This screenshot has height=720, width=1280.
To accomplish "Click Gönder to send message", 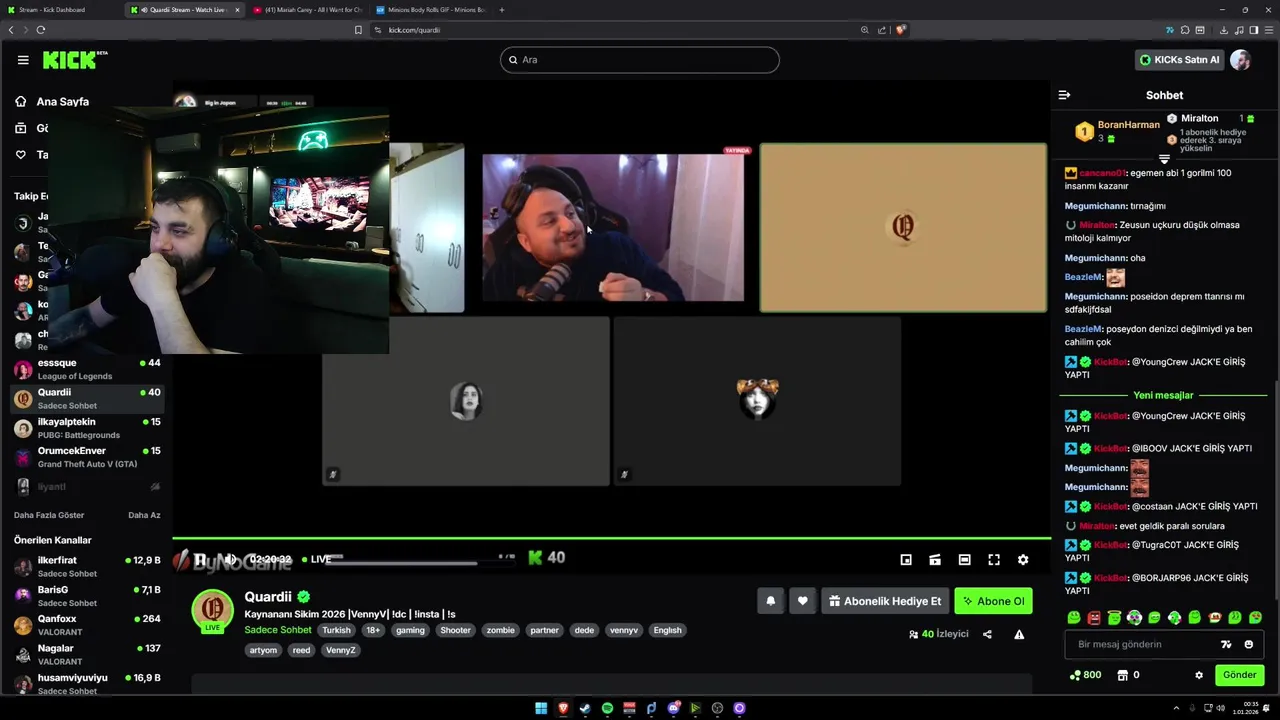I will coord(1239,675).
